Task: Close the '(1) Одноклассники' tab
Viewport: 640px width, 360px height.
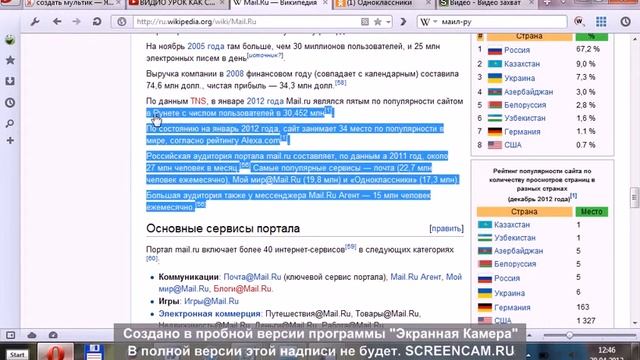Action: [428, 3]
